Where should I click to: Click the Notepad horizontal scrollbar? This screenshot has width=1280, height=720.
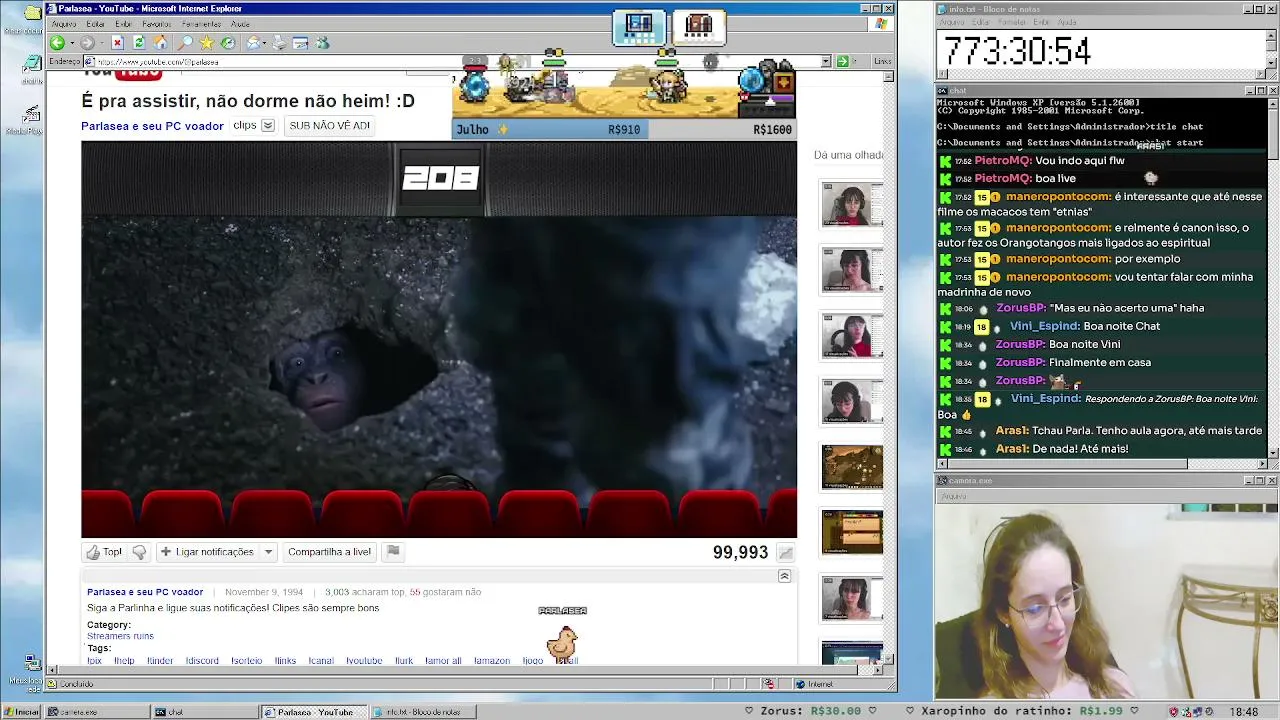click(x=1102, y=74)
